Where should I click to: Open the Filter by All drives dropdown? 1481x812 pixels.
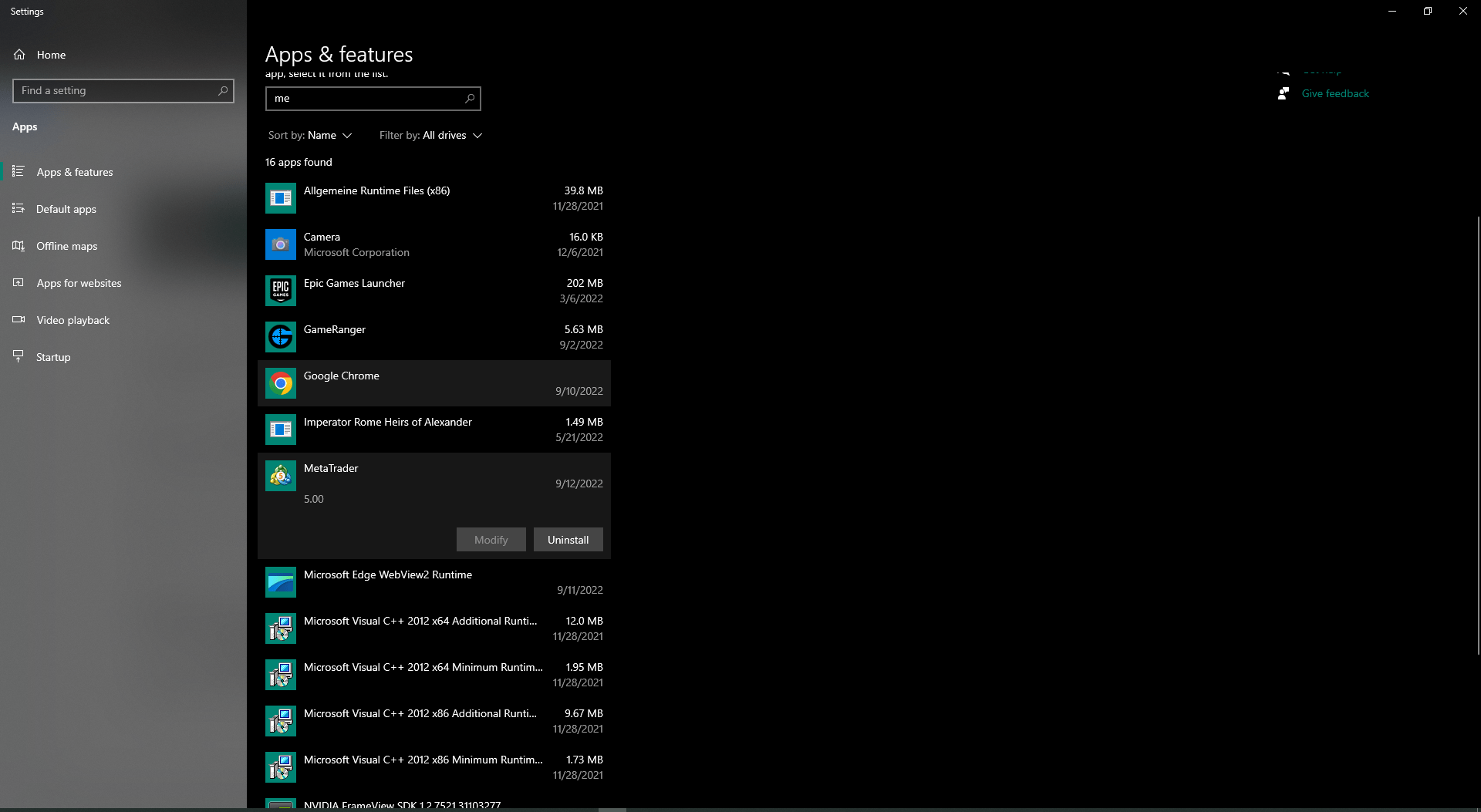430,135
